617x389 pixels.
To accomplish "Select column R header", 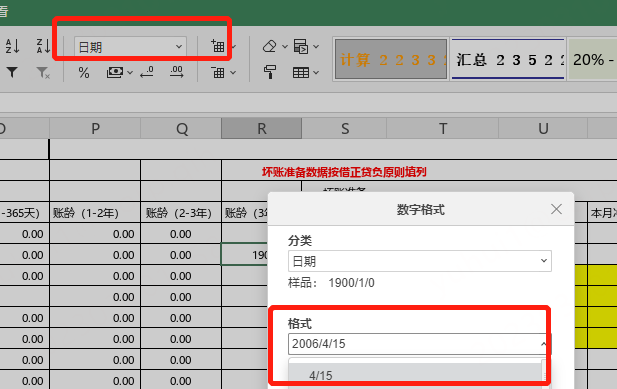I will tap(262, 128).
